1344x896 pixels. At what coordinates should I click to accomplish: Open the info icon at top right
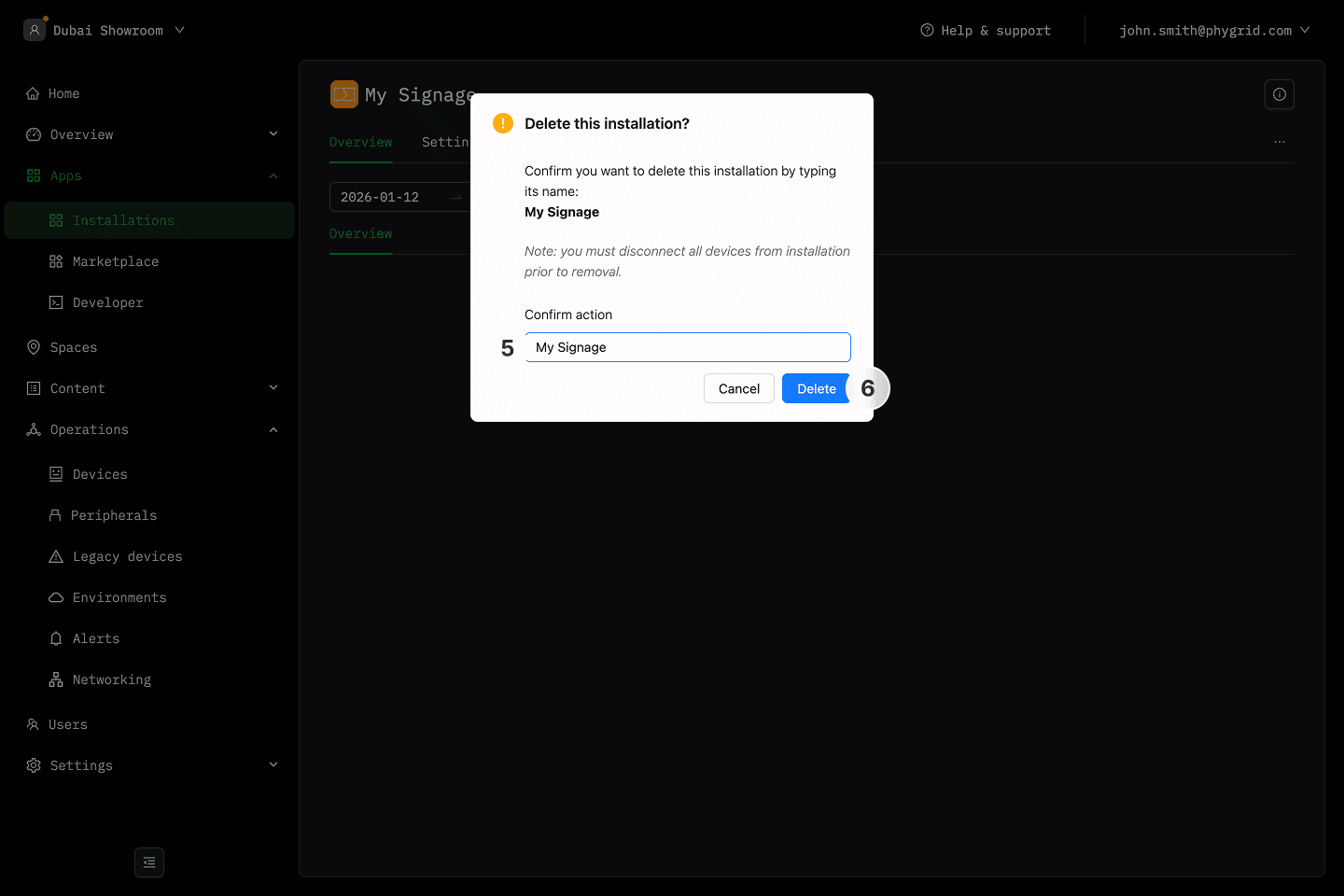pos(1279,94)
